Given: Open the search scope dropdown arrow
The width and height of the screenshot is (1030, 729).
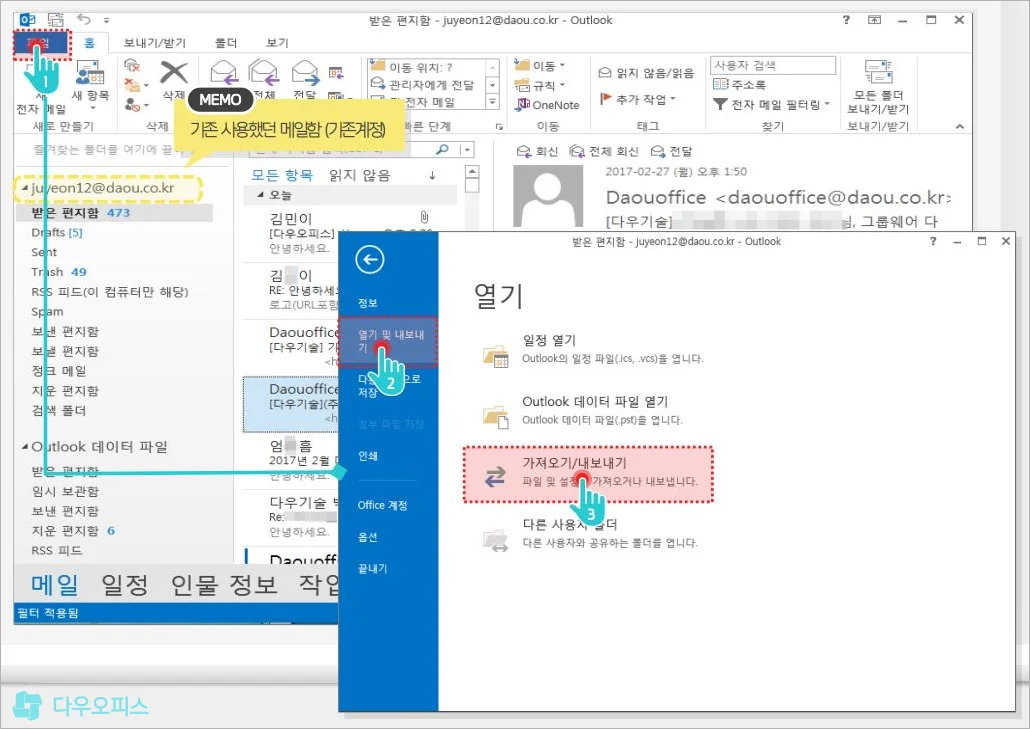Looking at the screenshot, I should 467,150.
